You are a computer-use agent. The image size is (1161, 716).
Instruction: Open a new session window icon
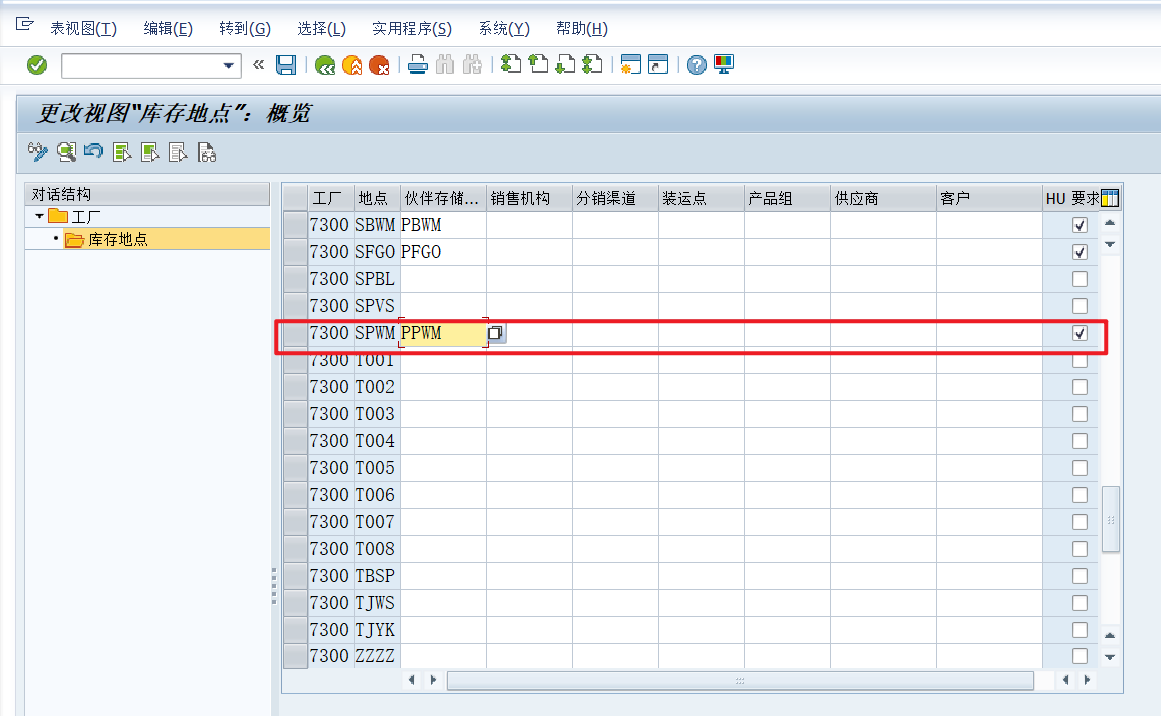[631, 64]
